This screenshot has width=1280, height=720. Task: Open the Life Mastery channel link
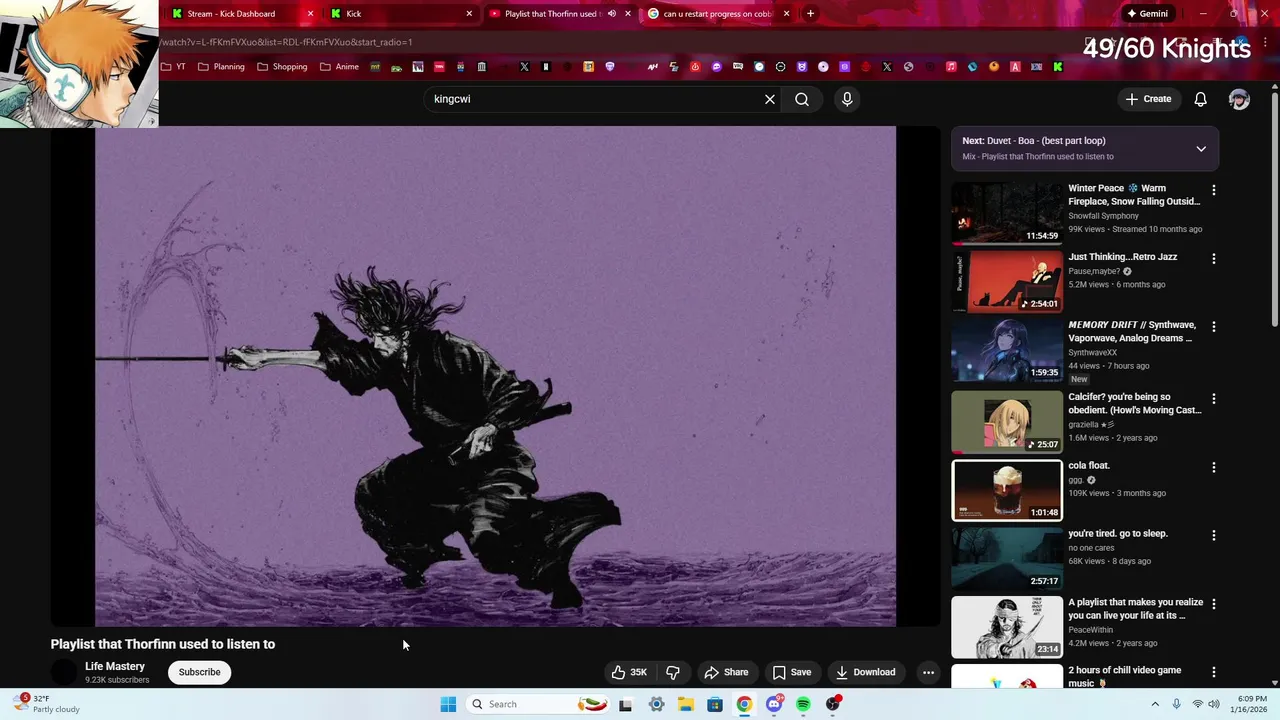115,666
